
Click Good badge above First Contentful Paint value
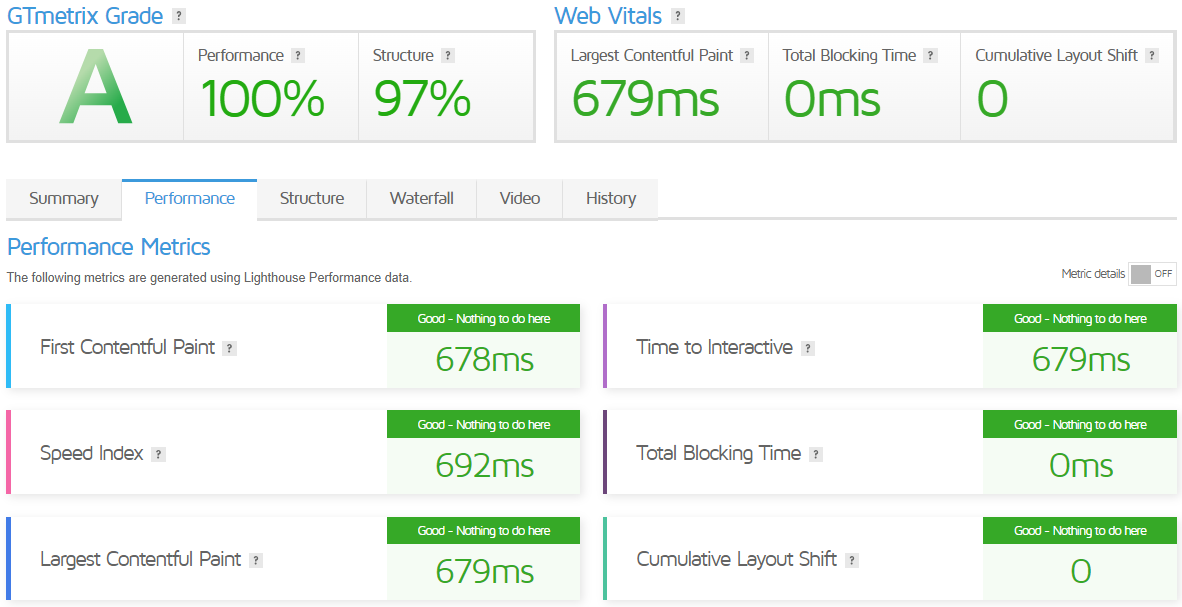point(483,318)
